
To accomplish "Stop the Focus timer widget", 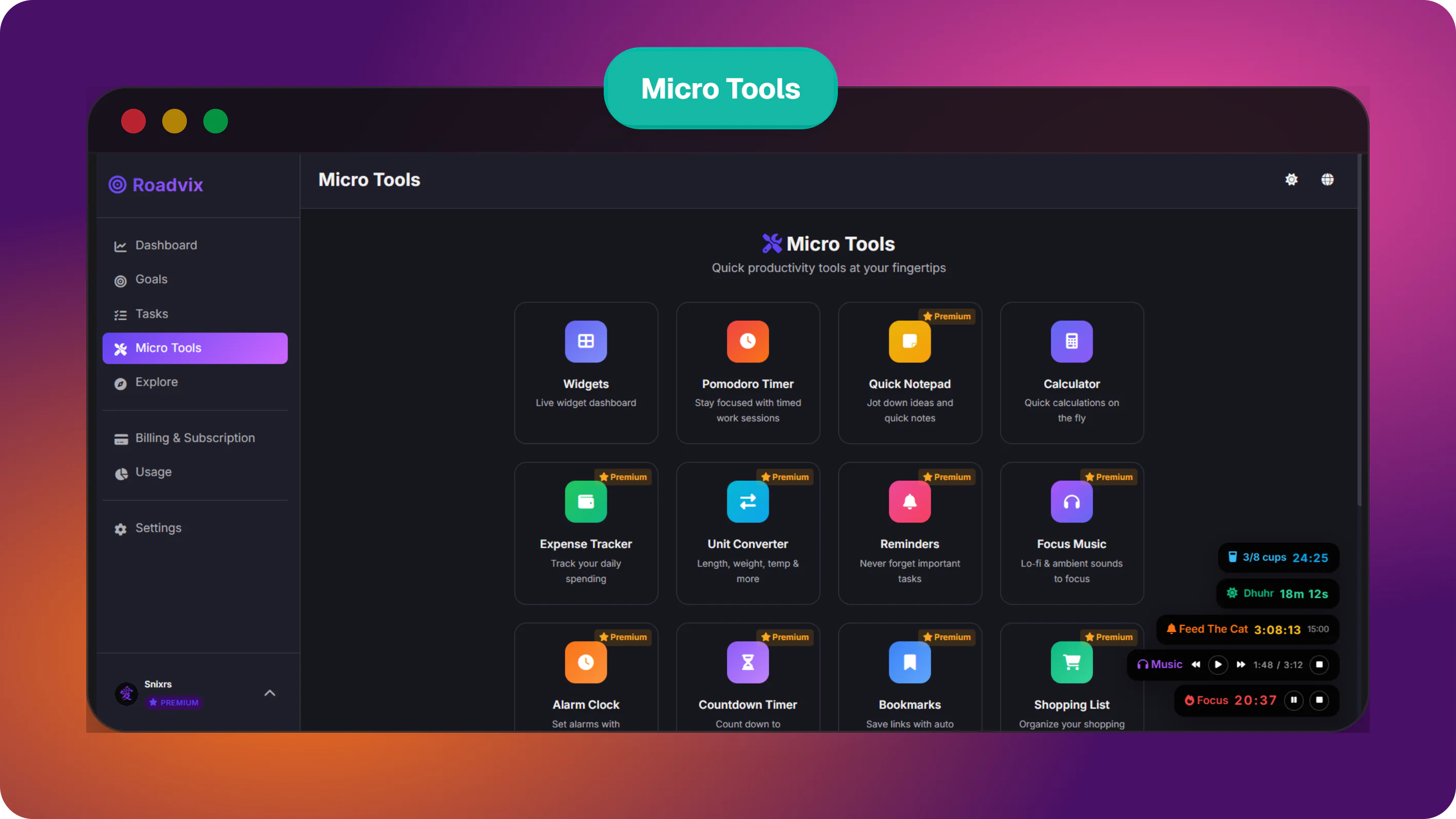I will tap(1319, 700).
